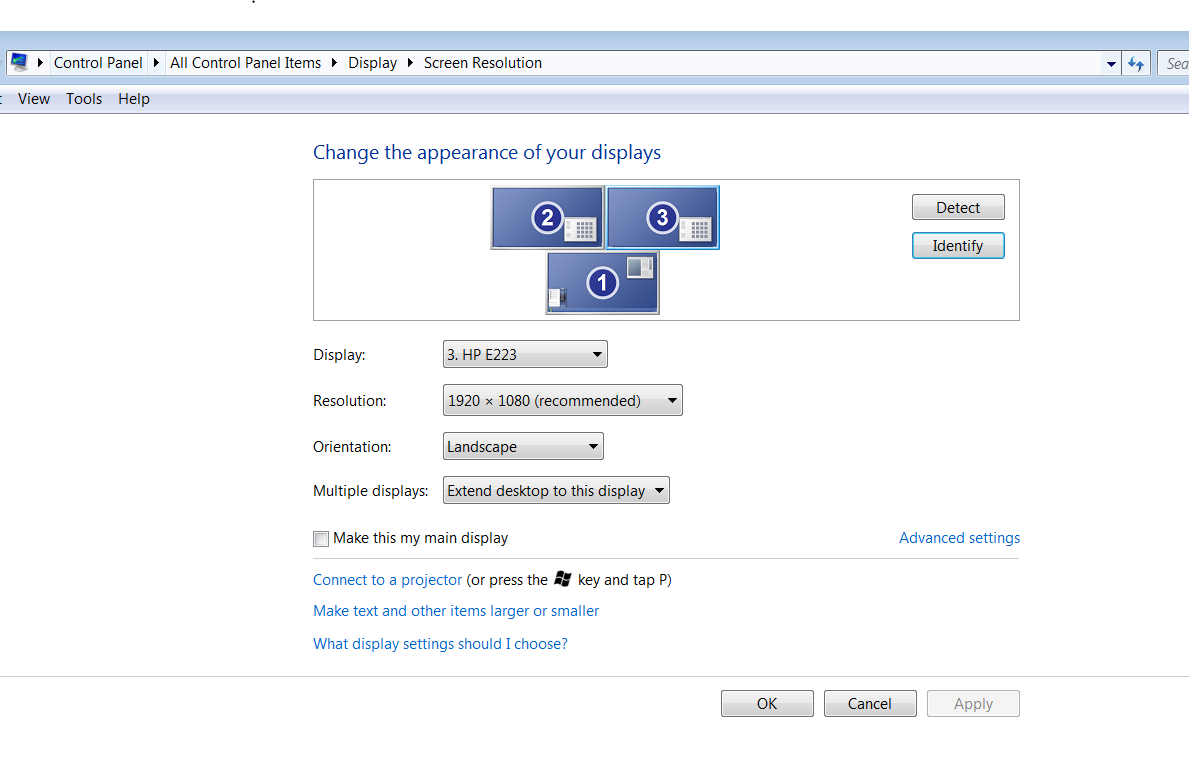Open the View menu

click(x=34, y=99)
